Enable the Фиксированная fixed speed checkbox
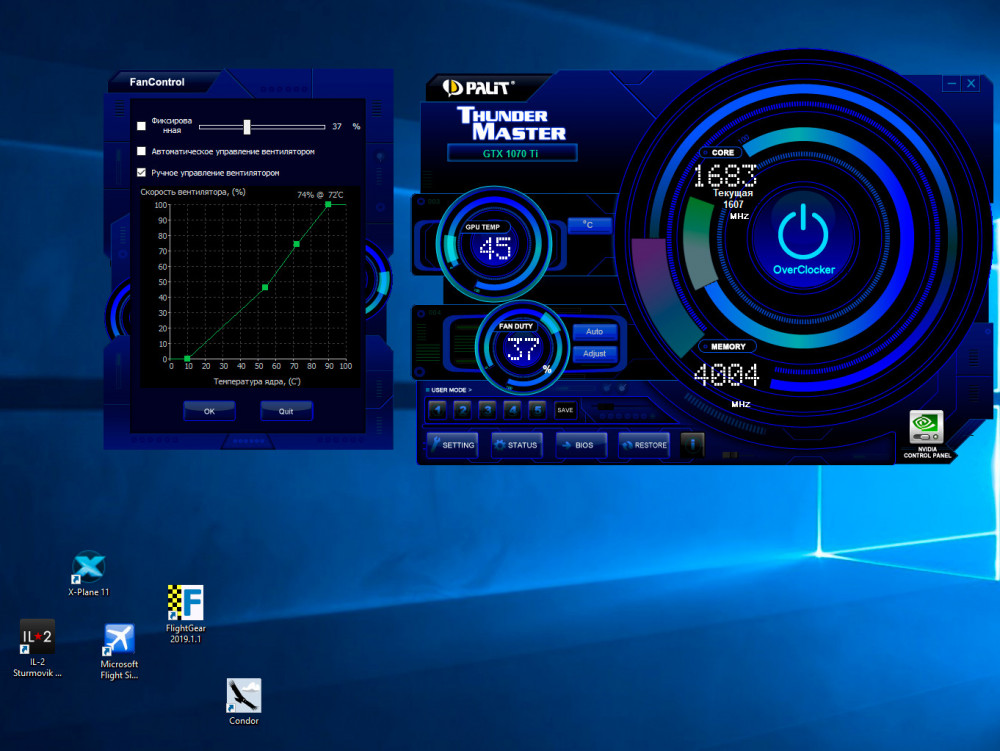Screen dimensions: 1000x751 click(x=139, y=124)
